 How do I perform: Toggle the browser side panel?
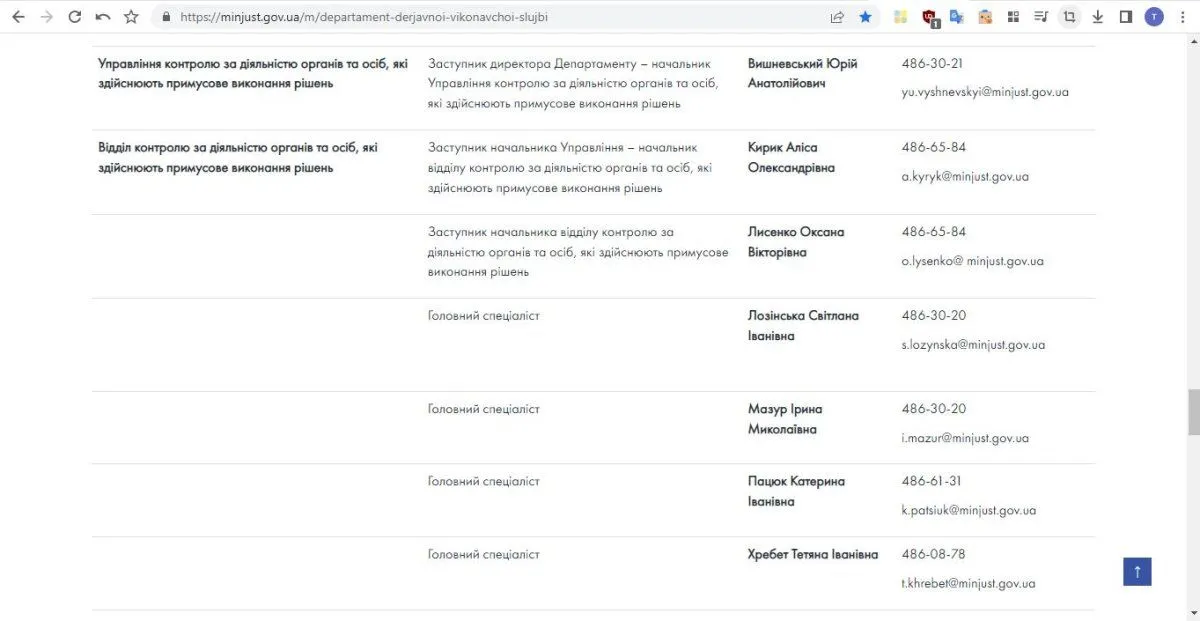point(1125,17)
